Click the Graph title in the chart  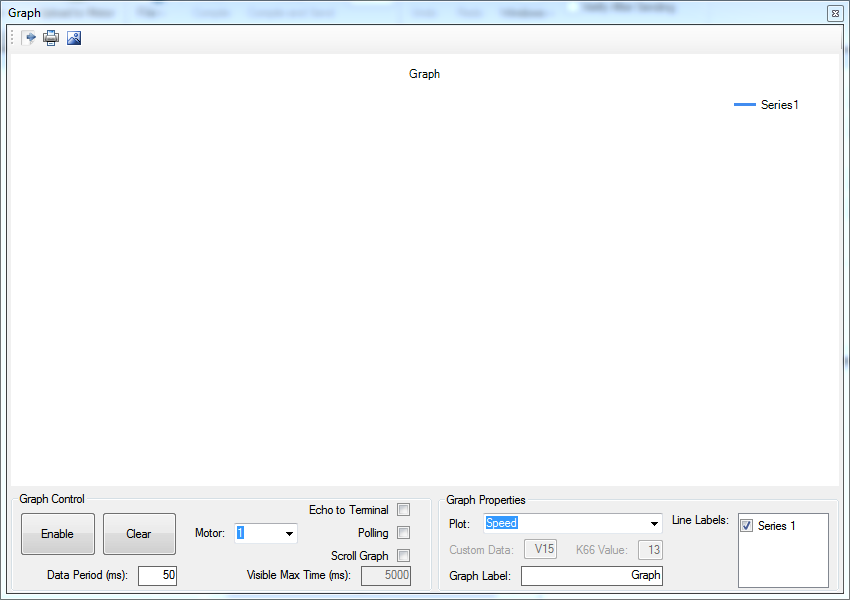pos(424,74)
